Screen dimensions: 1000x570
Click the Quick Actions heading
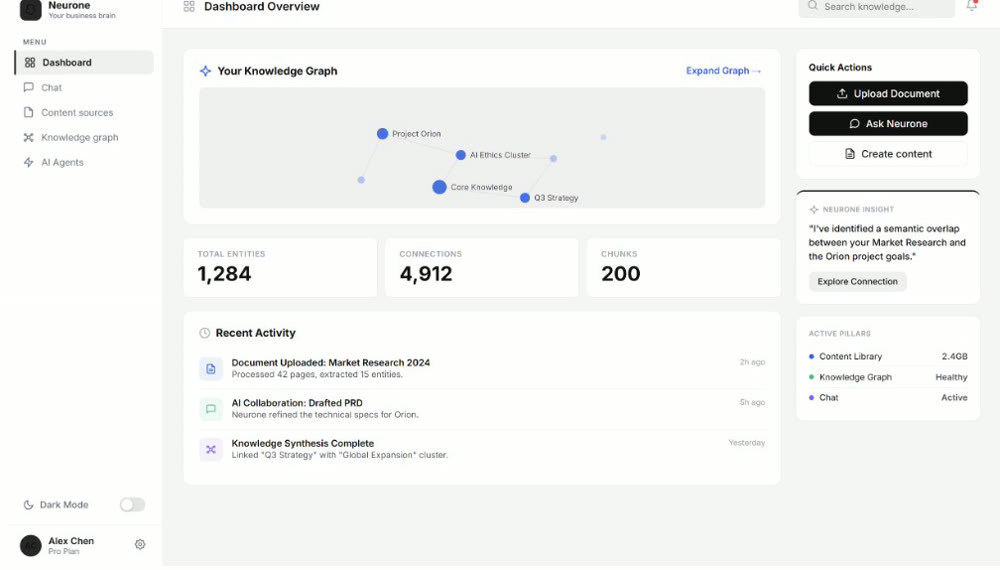tap(840, 67)
